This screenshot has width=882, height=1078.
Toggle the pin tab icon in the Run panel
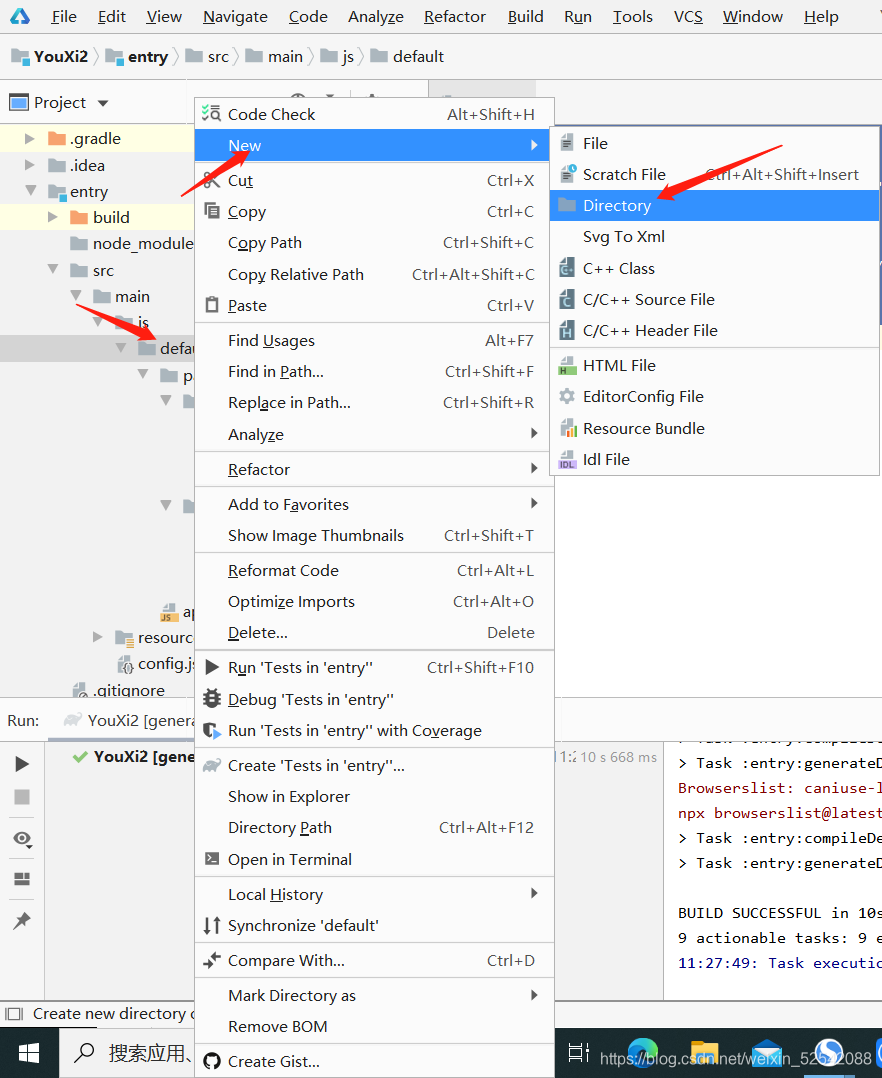click(x=22, y=921)
